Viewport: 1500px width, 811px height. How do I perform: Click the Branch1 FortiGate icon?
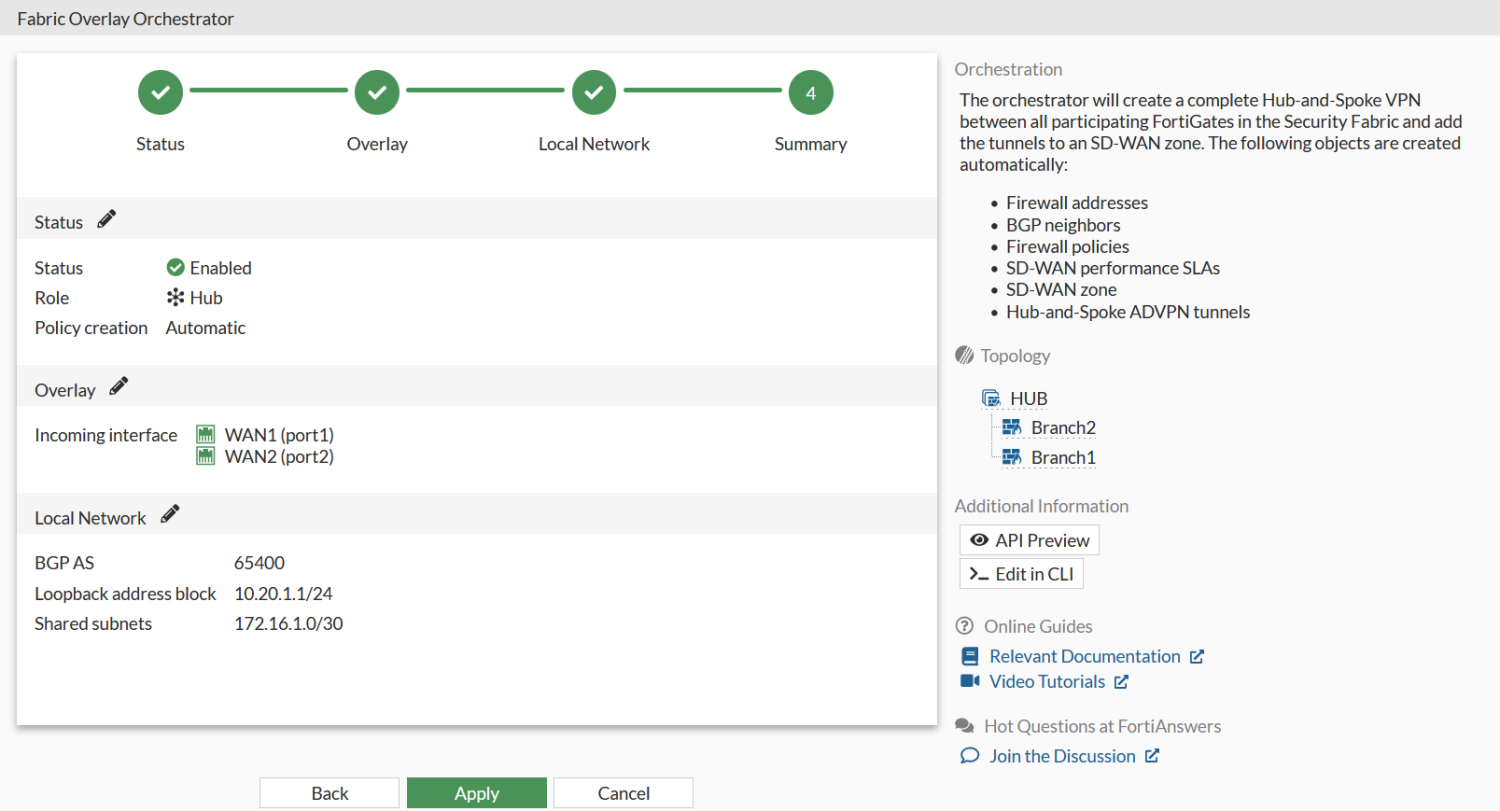(x=1012, y=458)
